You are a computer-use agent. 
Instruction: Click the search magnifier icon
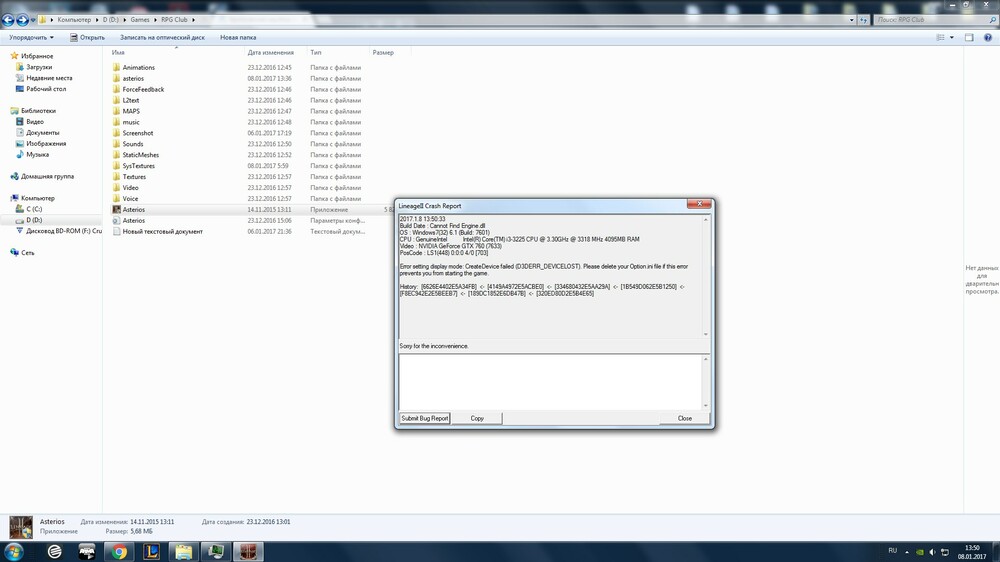click(993, 20)
